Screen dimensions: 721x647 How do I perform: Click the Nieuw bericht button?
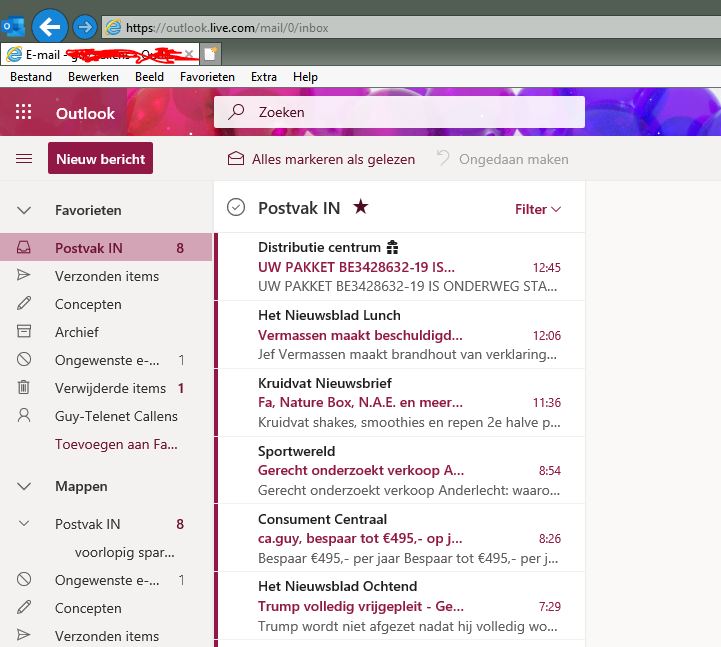pyautogui.click(x=100, y=159)
